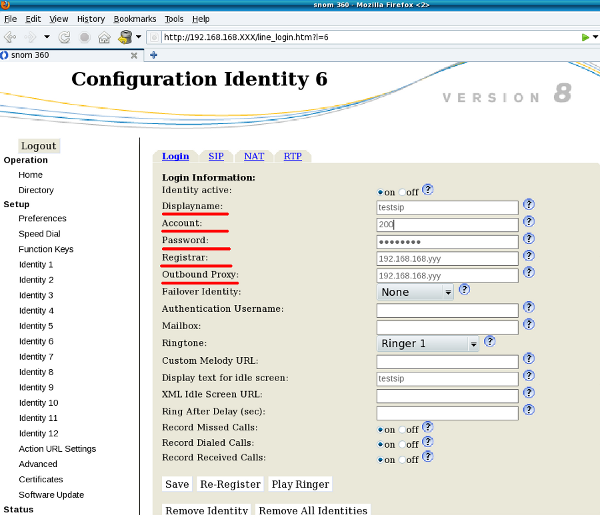The height and width of the screenshot is (519, 600).
Task: Click the browser Back arrow
Action: pos(10,37)
